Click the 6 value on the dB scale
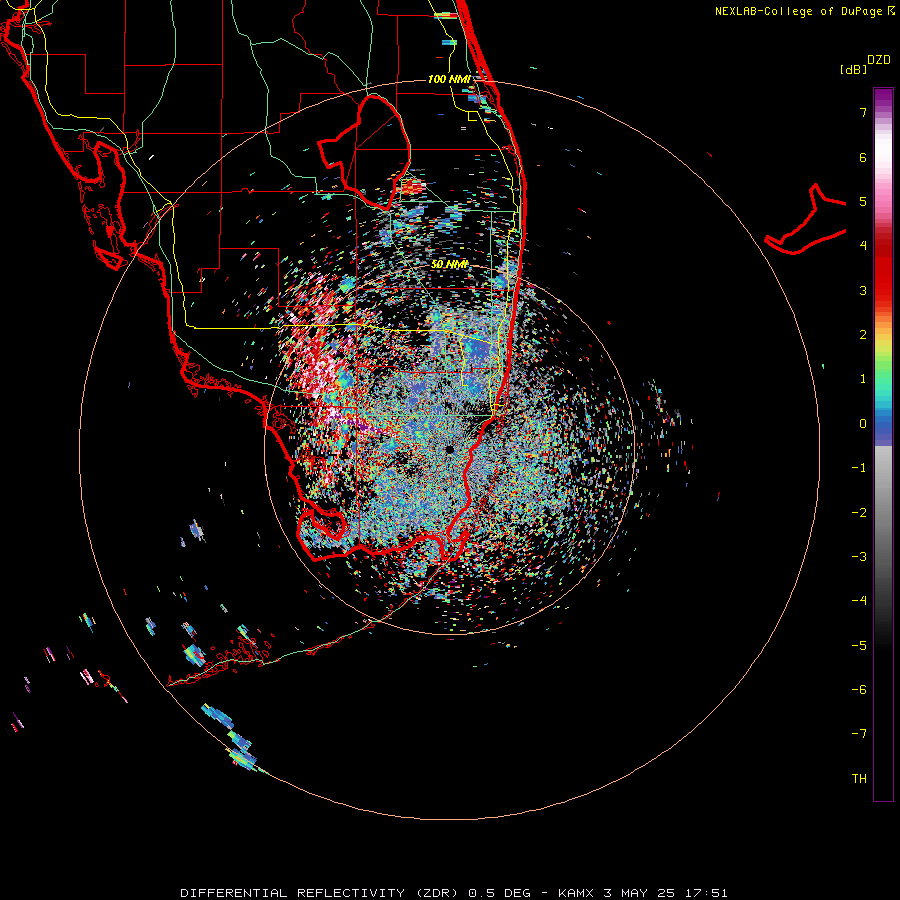Screen dimensions: 900x900 point(863,157)
